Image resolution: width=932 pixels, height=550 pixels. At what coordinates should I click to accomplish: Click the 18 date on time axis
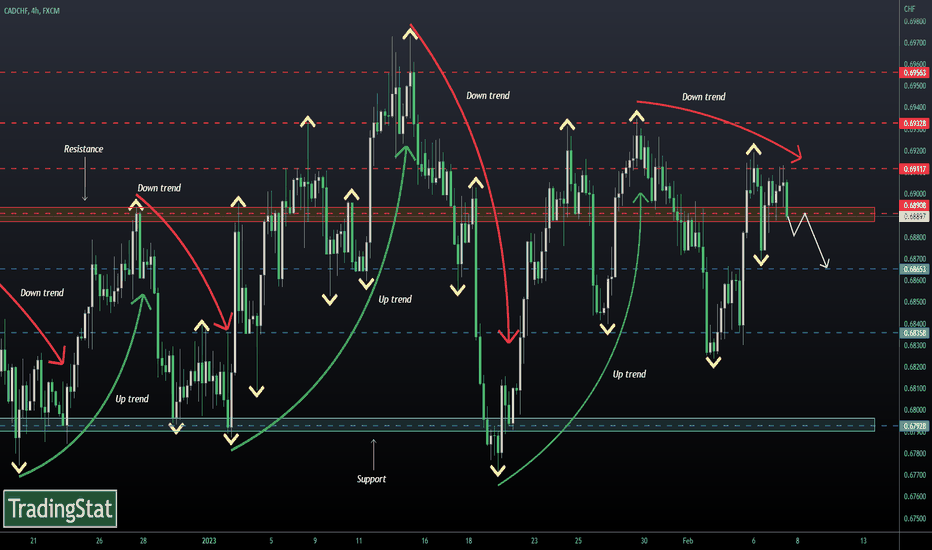click(x=468, y=541)
